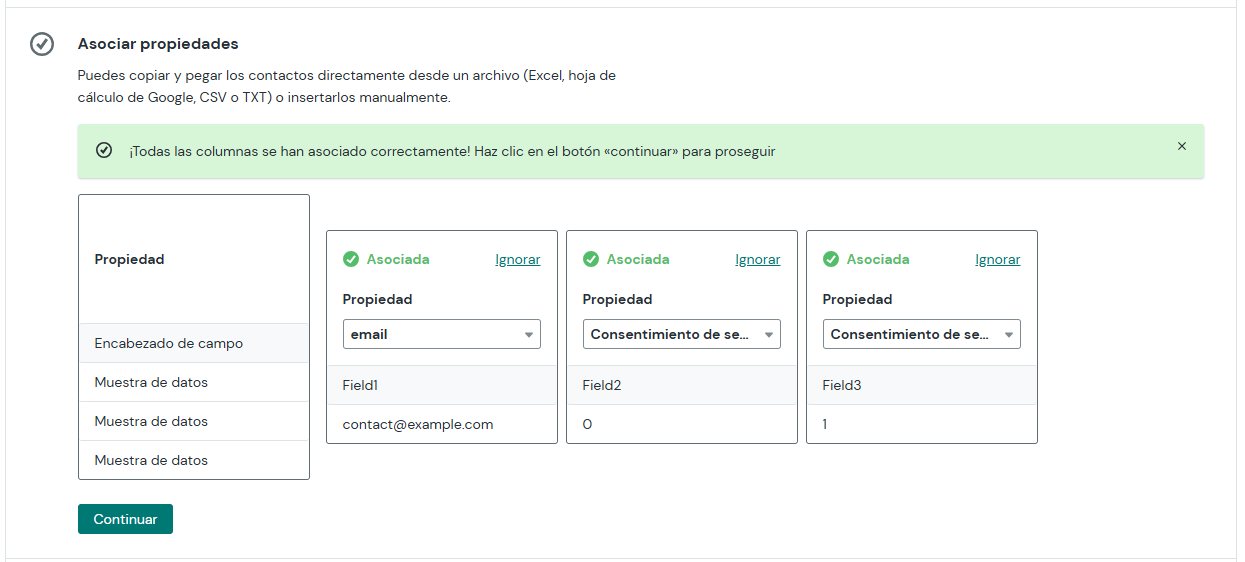Click the check icon in green success banner
Viewport: 1245px width, 562px height.
pos(104,151)
